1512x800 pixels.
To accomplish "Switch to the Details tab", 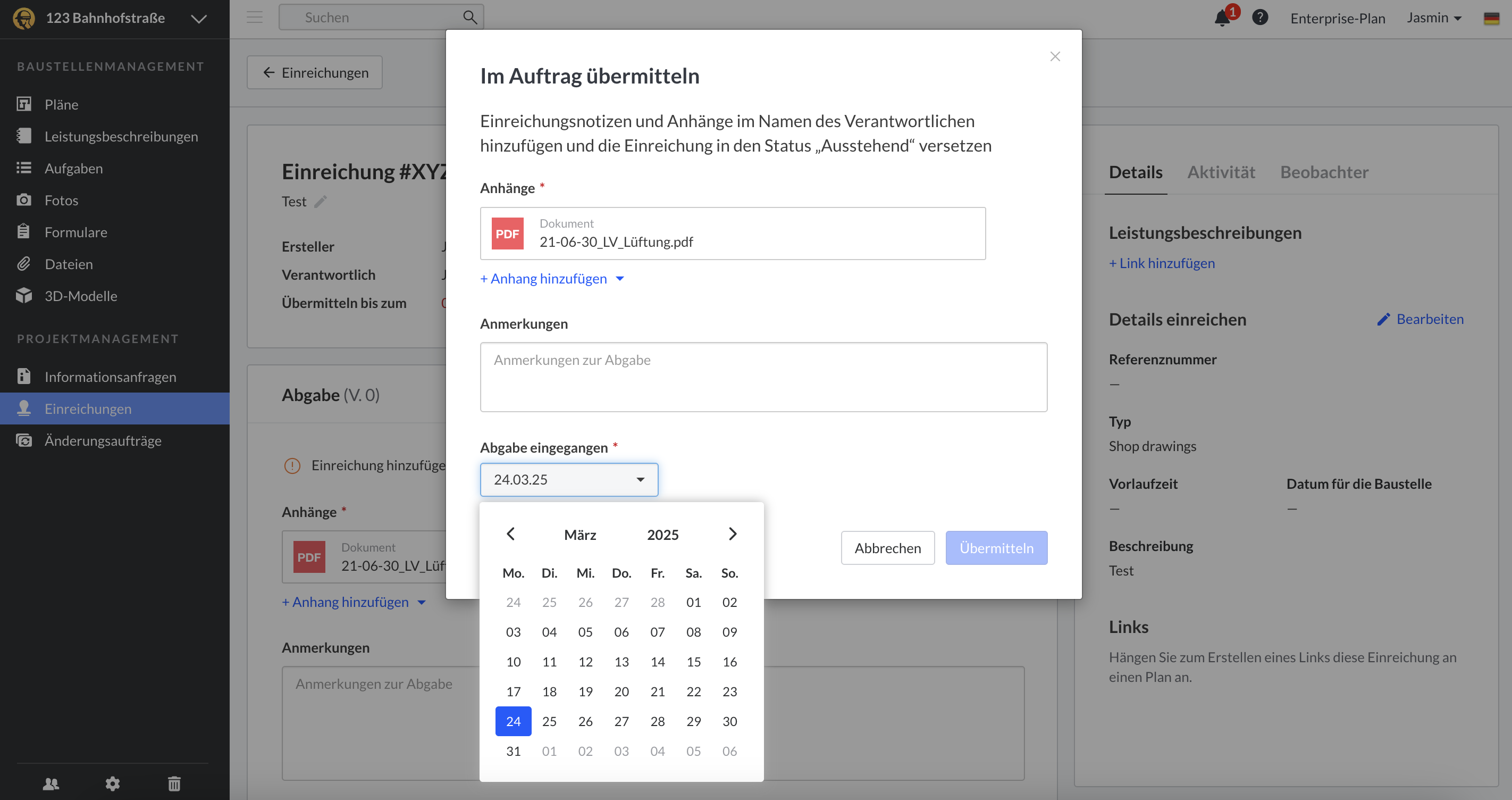I will [1135, 172].
